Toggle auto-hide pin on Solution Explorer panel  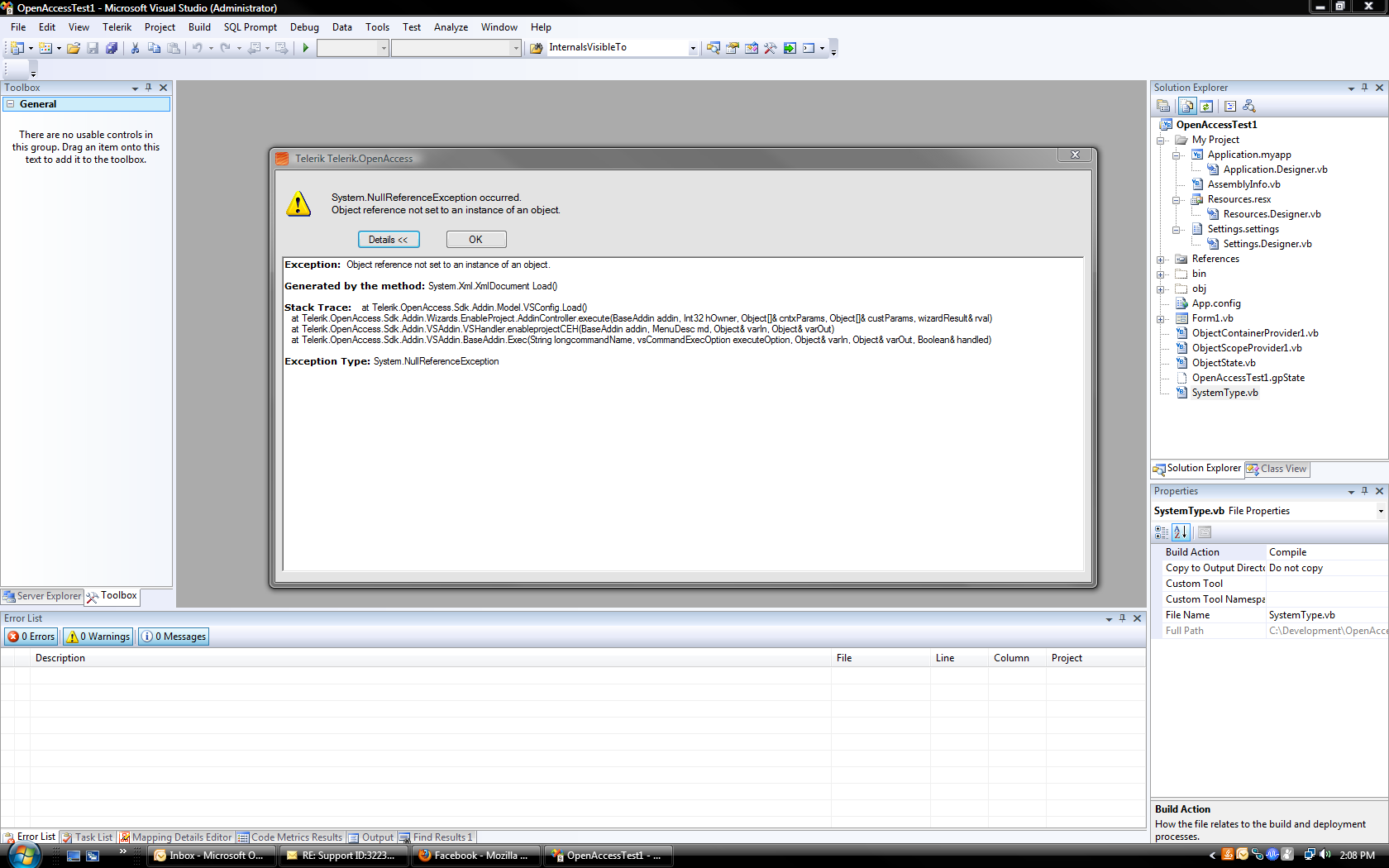(1365, 88)
